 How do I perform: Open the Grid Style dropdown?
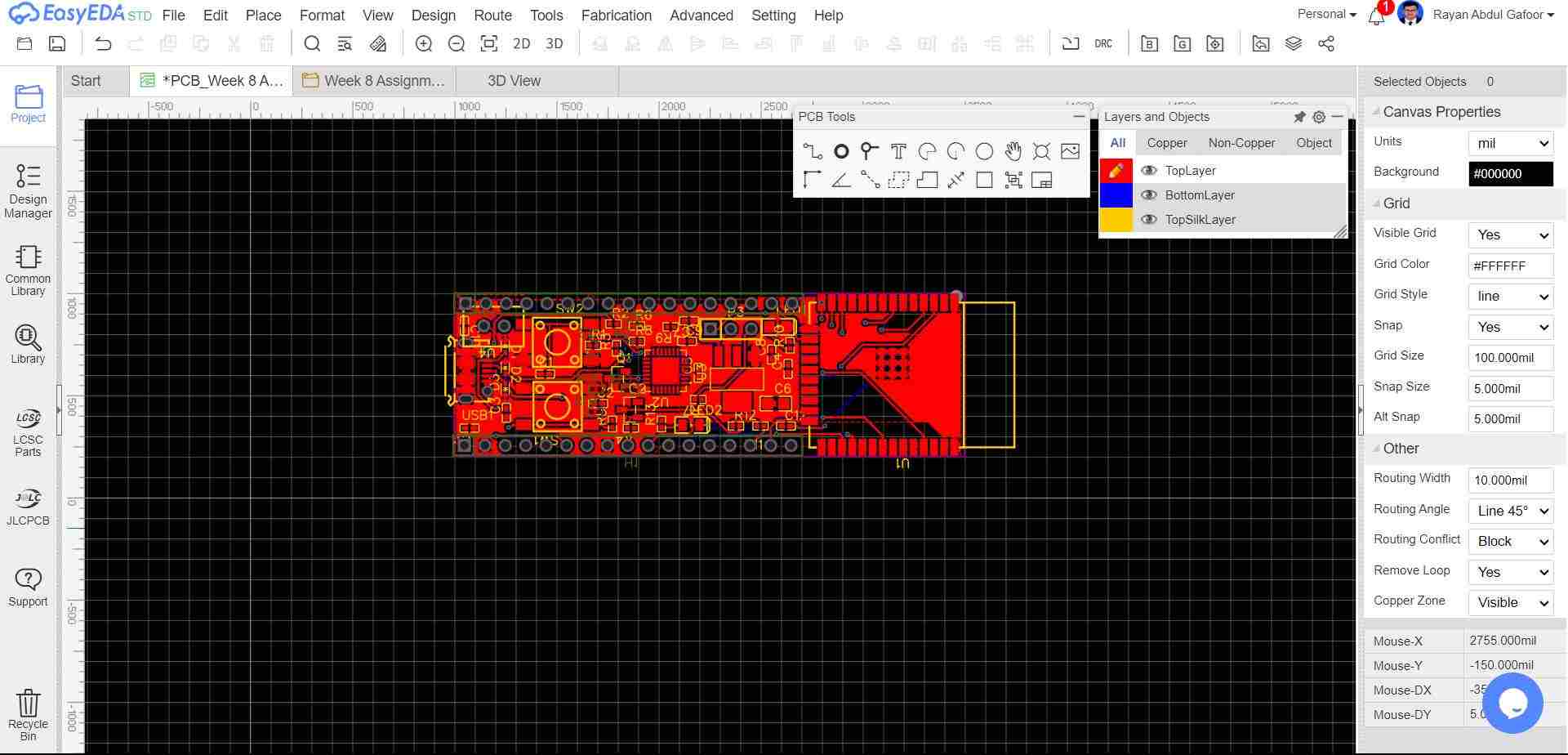[x=1510, y=297]
